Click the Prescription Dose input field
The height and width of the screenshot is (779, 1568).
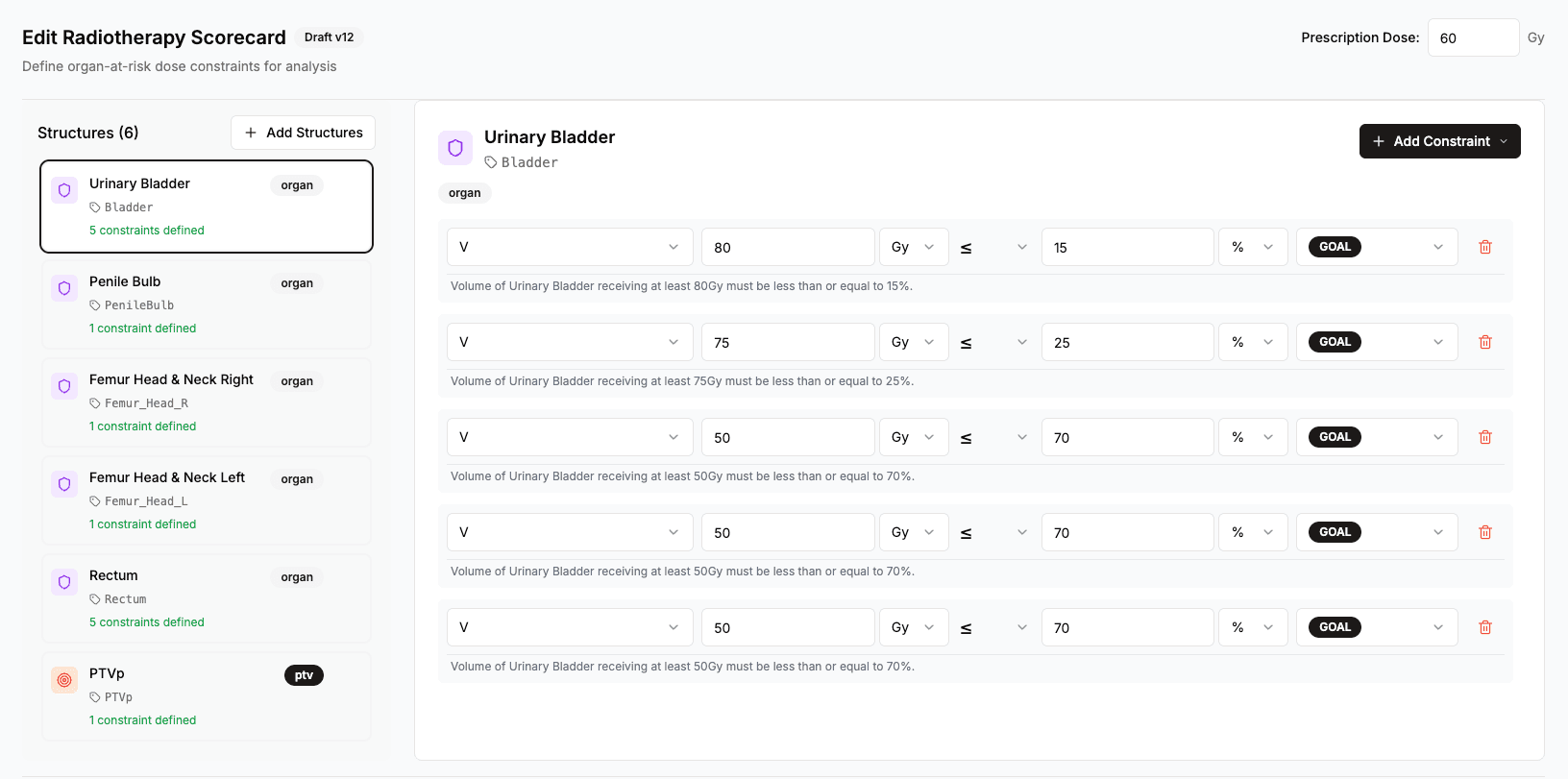point(1472,38)
